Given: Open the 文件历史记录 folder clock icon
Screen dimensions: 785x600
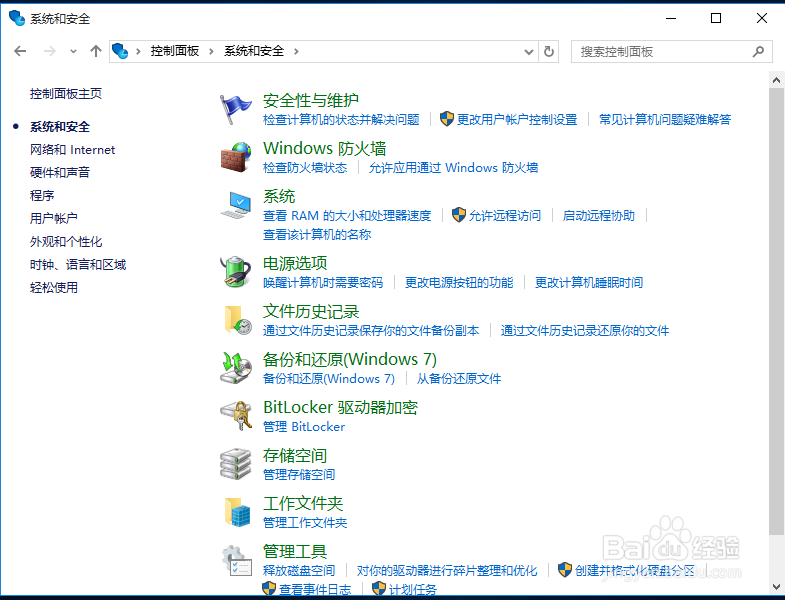Looking at the screenshot, I should (237, 320).
